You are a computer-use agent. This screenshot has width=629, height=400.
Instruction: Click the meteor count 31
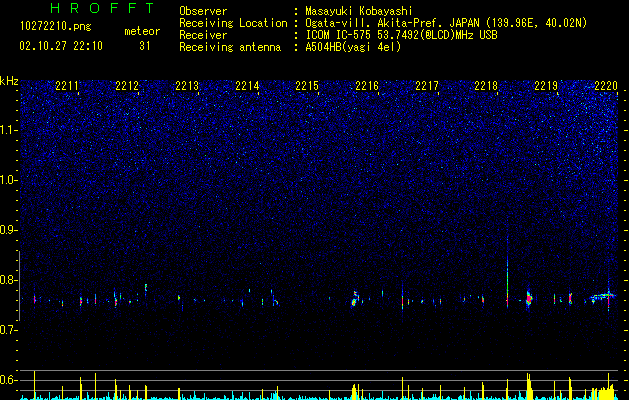[144, 46]
